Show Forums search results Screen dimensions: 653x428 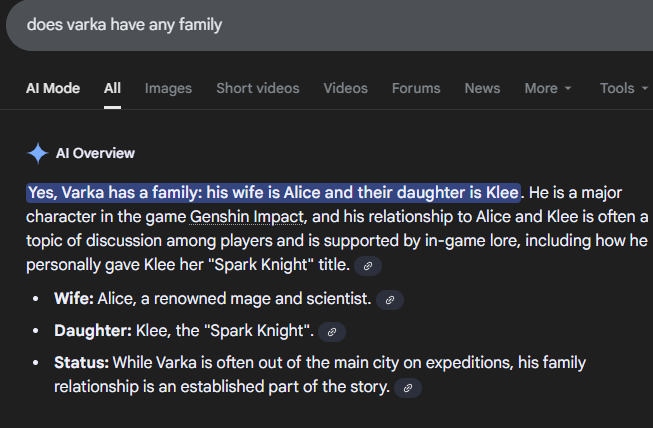[416, 88]
